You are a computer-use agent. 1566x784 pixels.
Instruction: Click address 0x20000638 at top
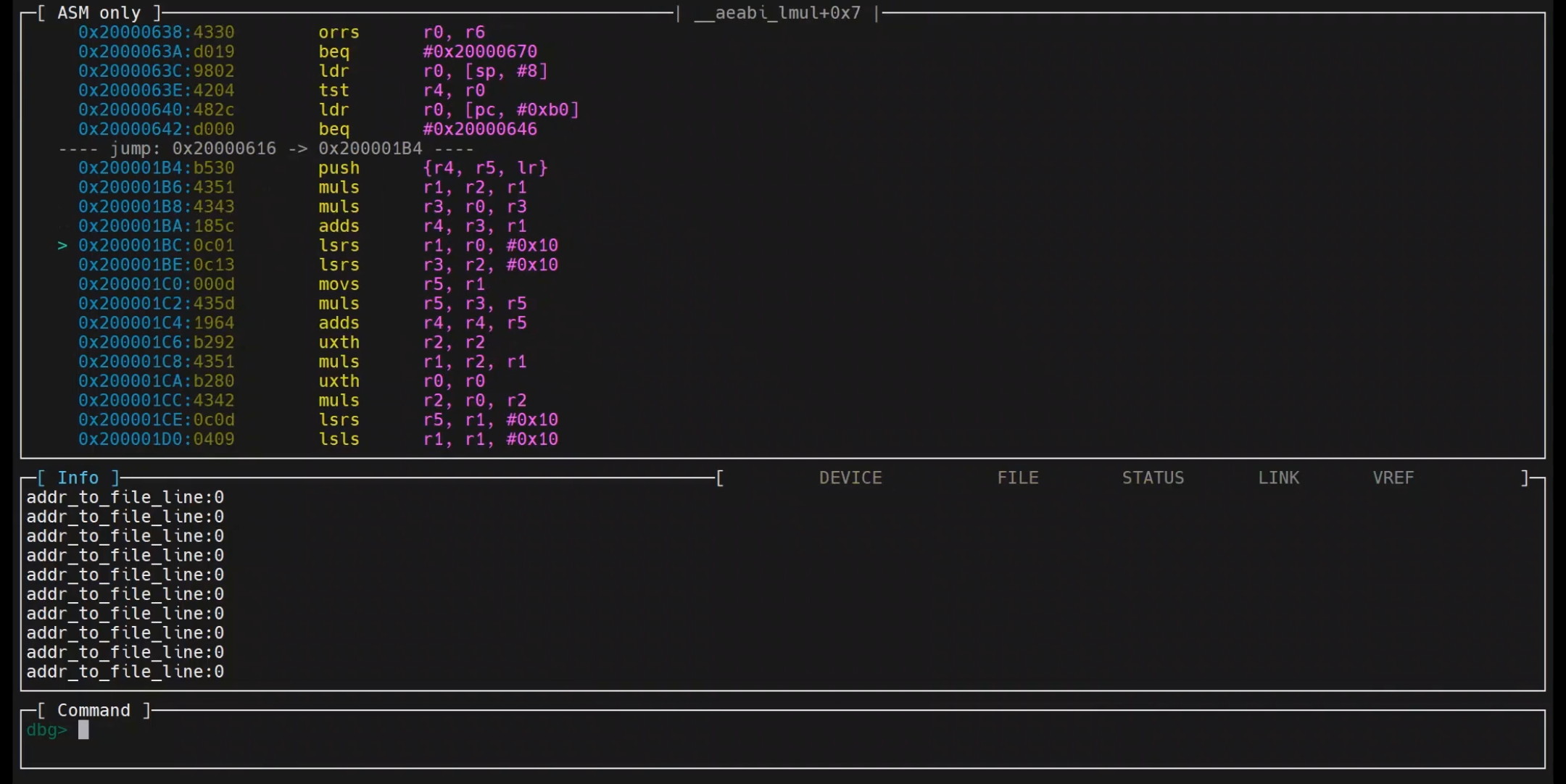(x=134, y=33)
